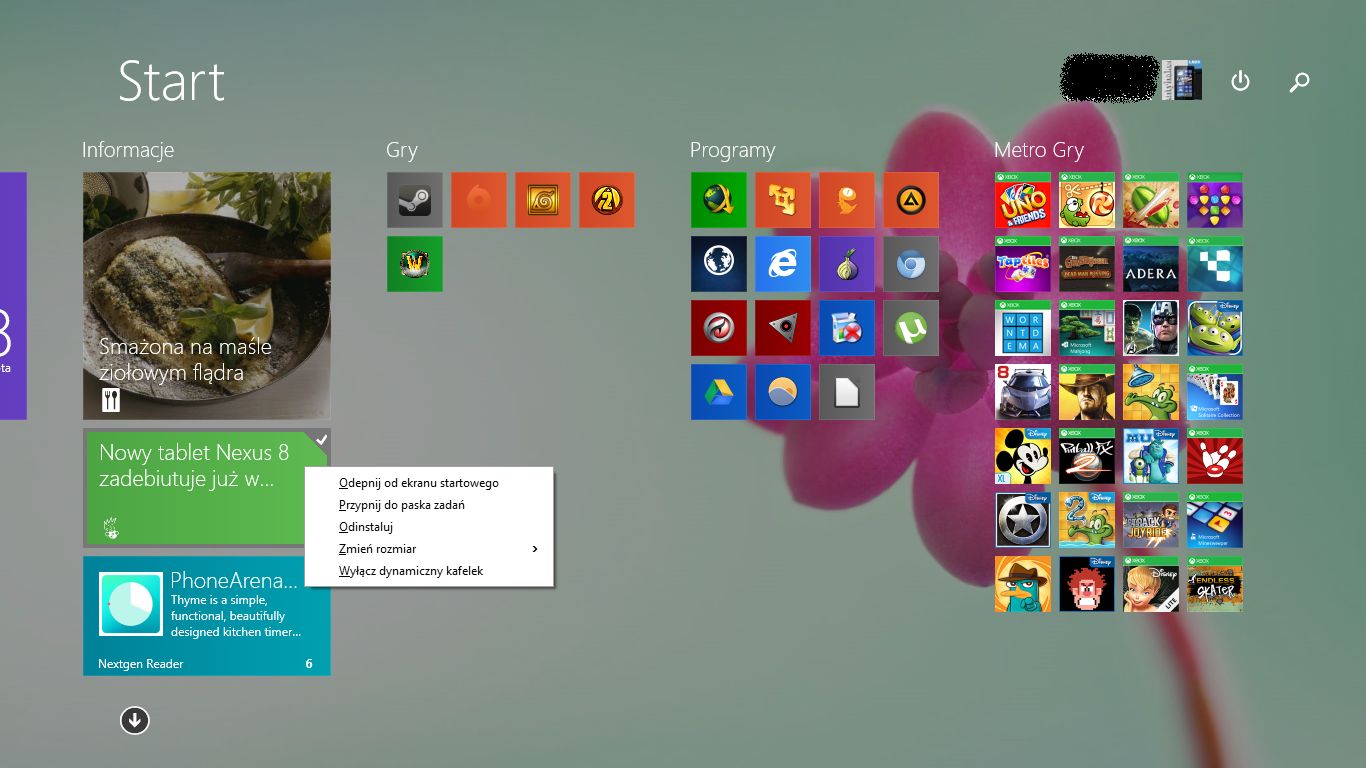Screen dimensions: 1366x768
Task: Open the Endless Skater tile
Action: (1215, 584)
